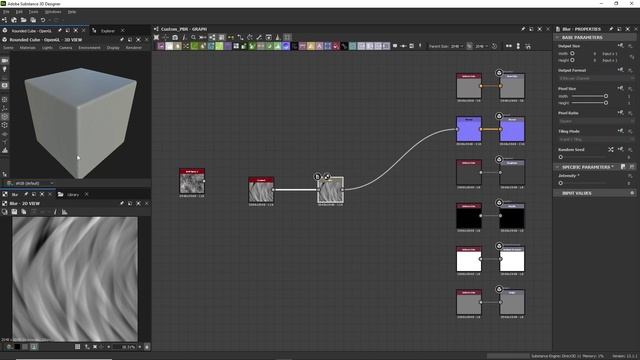Screen dimensions: 640x360
Task: Collapse the Base Parameters section
Action: click(x=557, y=38)
